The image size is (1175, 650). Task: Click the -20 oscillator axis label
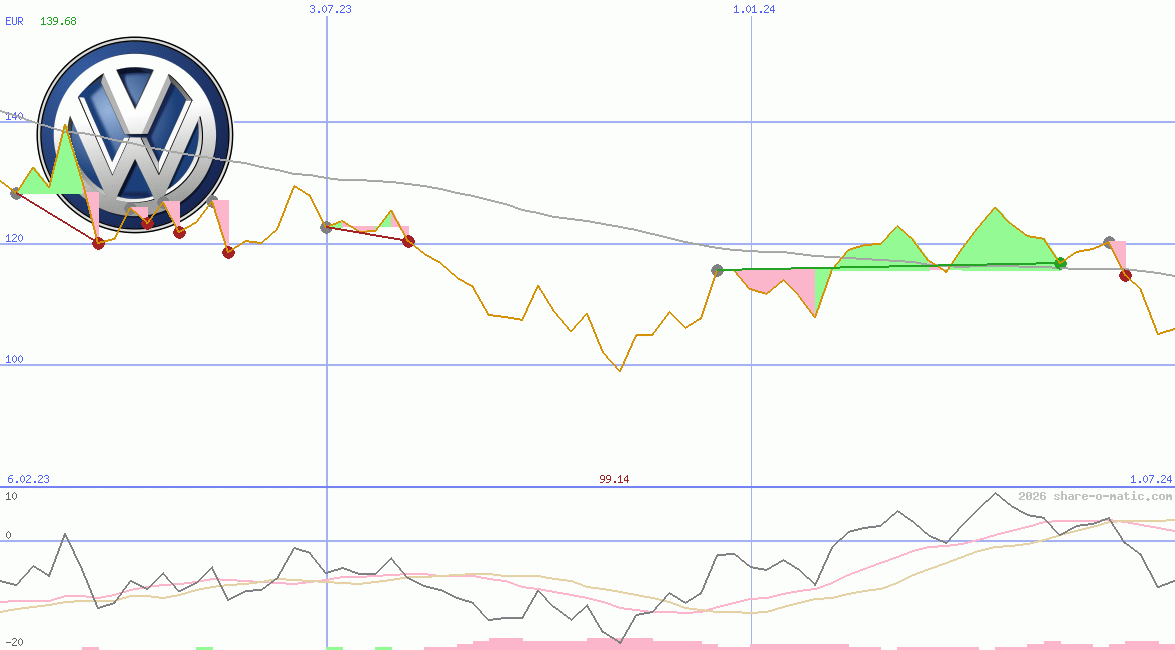pos(14,641)
